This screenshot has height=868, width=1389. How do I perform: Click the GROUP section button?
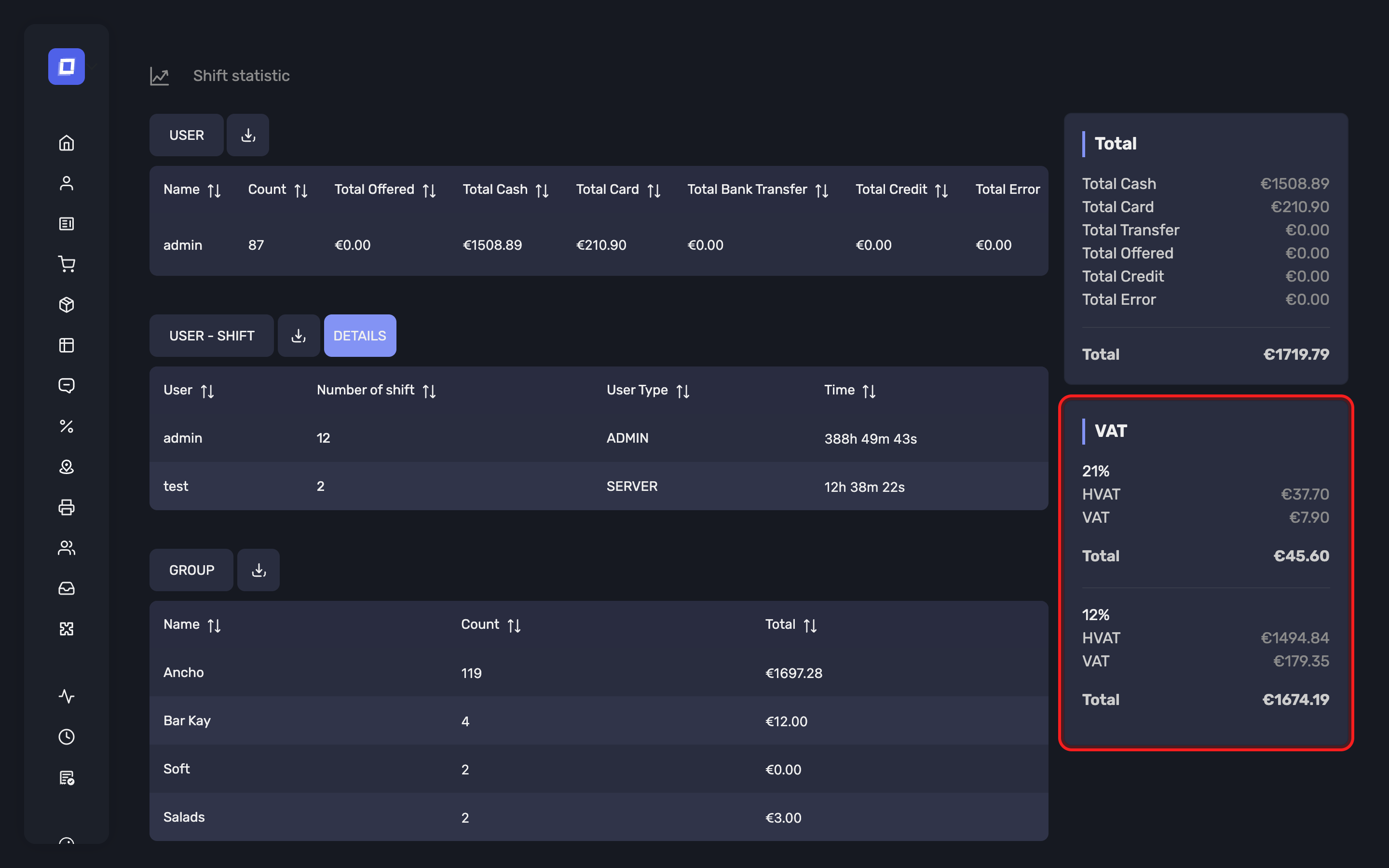[191, 570]
